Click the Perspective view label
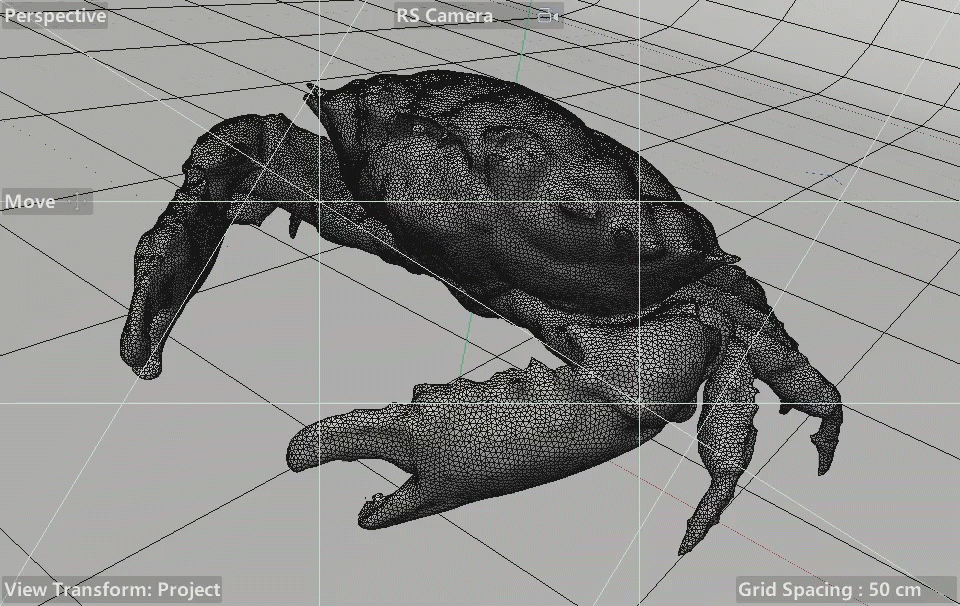Screen dimensions: 960x606 [55, 16]
